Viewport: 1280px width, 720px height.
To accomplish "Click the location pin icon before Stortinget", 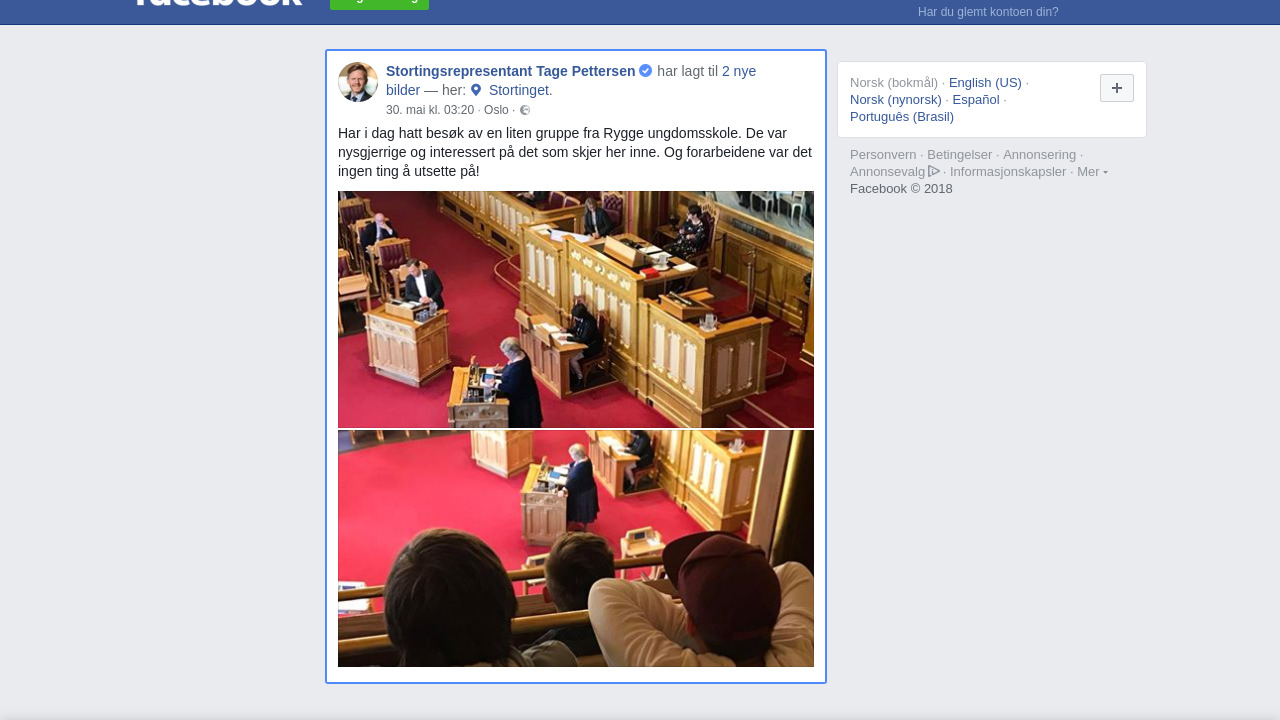I will point(476,90).
